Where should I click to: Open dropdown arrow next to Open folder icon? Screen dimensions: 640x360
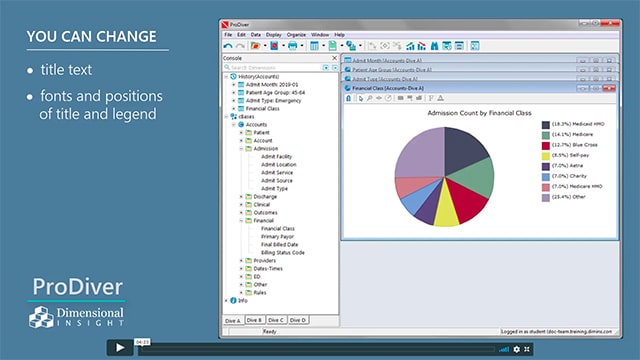pos(264,46)
